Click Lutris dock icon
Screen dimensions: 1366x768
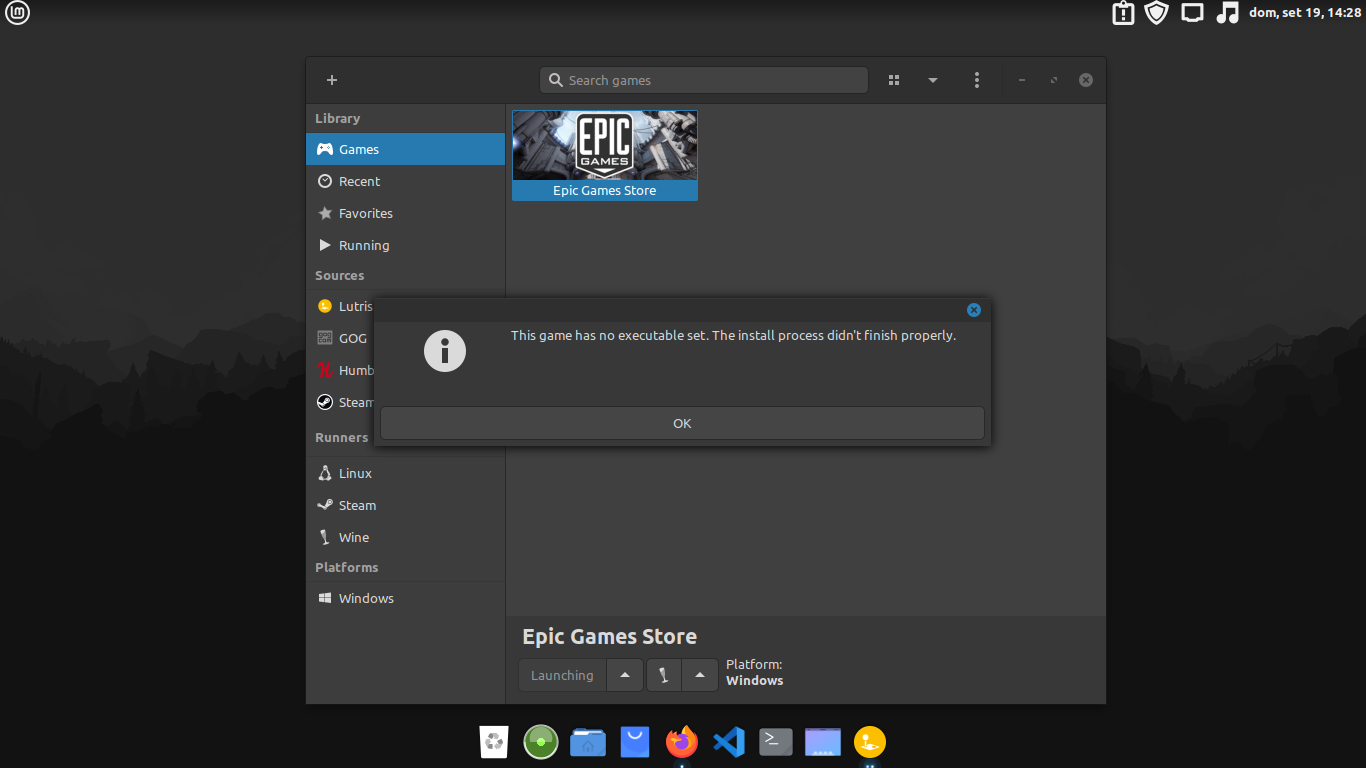pos(870,742)
